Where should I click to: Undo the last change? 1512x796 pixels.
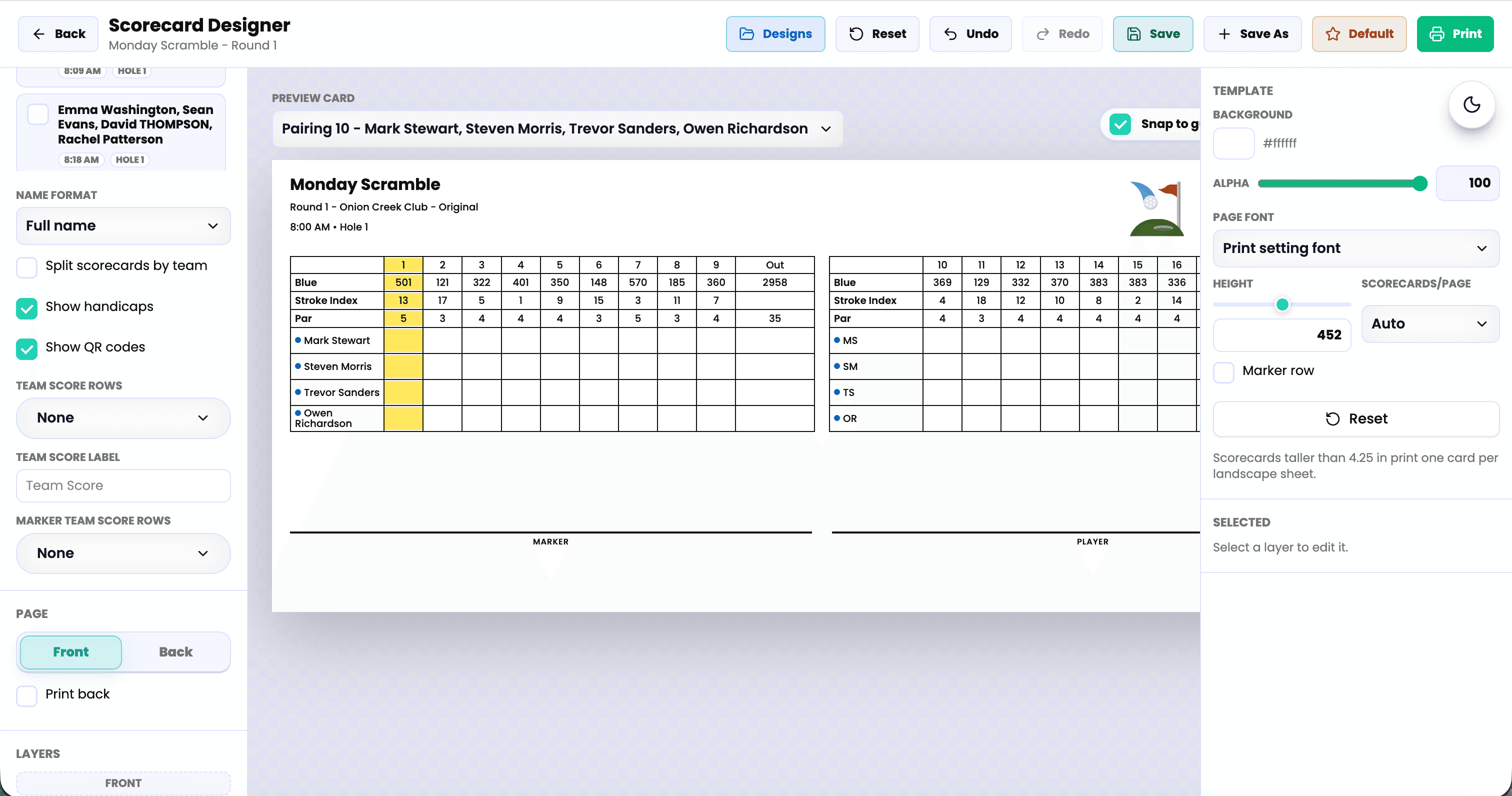pos(970,34)
